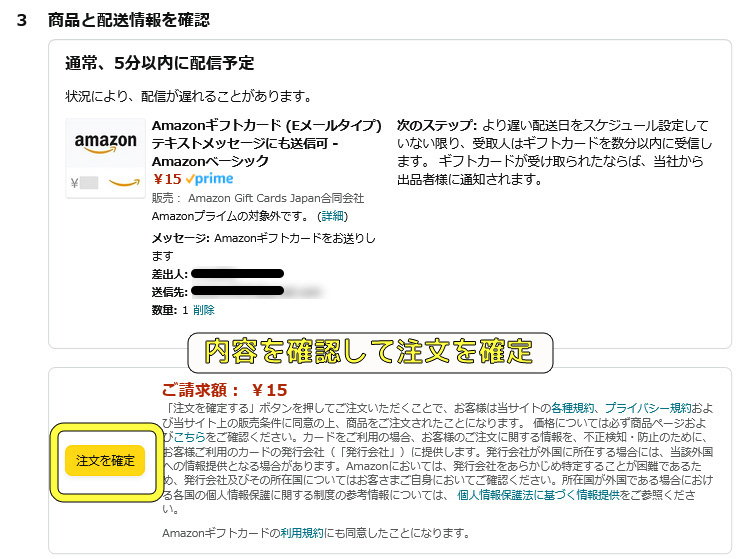Viewport: 752px width, 559px height.
Task: Click the seller Amazon Gift Cards Japan合同会社 text
Action: [276, 198]
